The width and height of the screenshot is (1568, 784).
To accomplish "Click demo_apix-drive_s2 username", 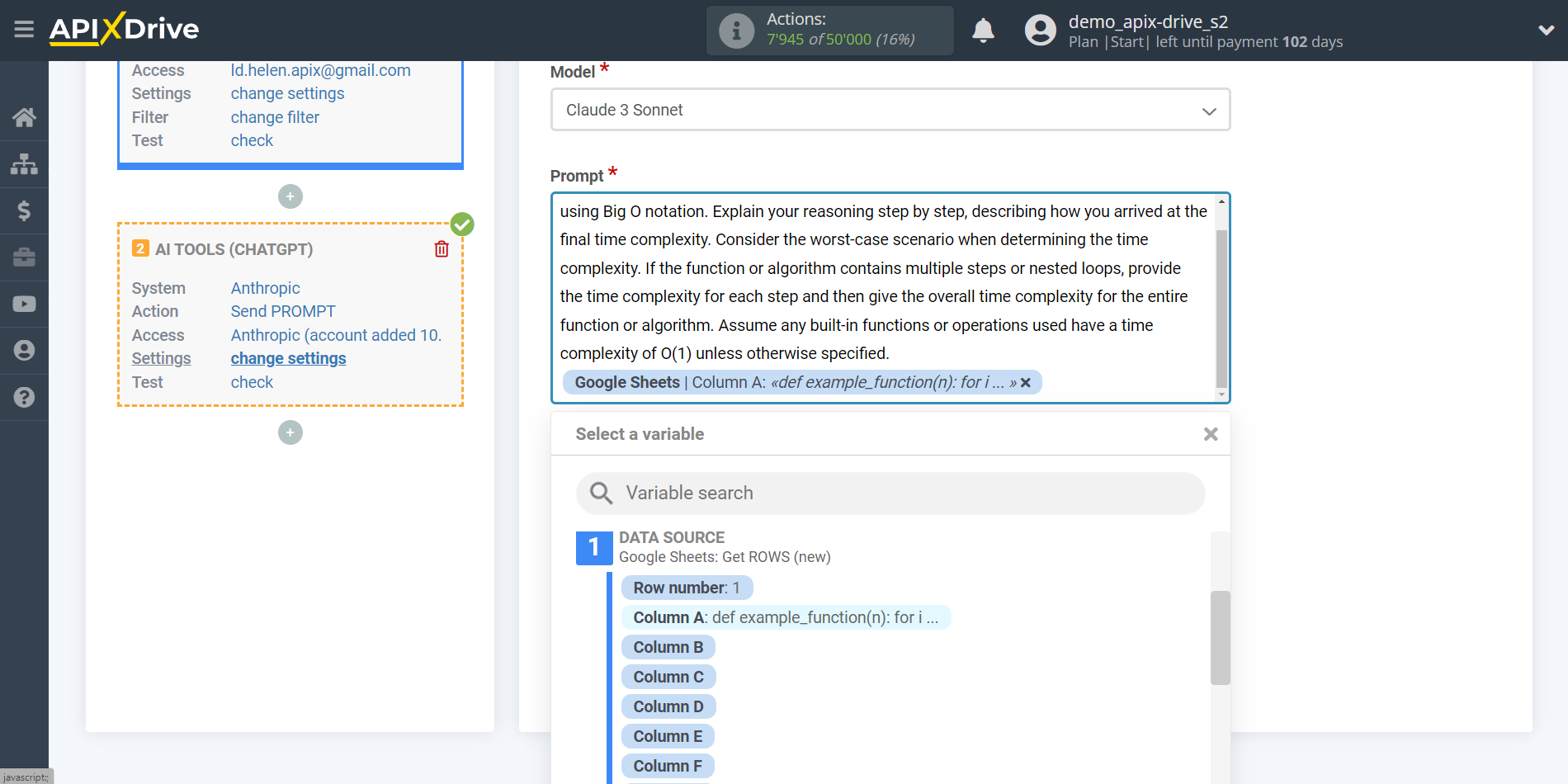I will click(1148, 21).
